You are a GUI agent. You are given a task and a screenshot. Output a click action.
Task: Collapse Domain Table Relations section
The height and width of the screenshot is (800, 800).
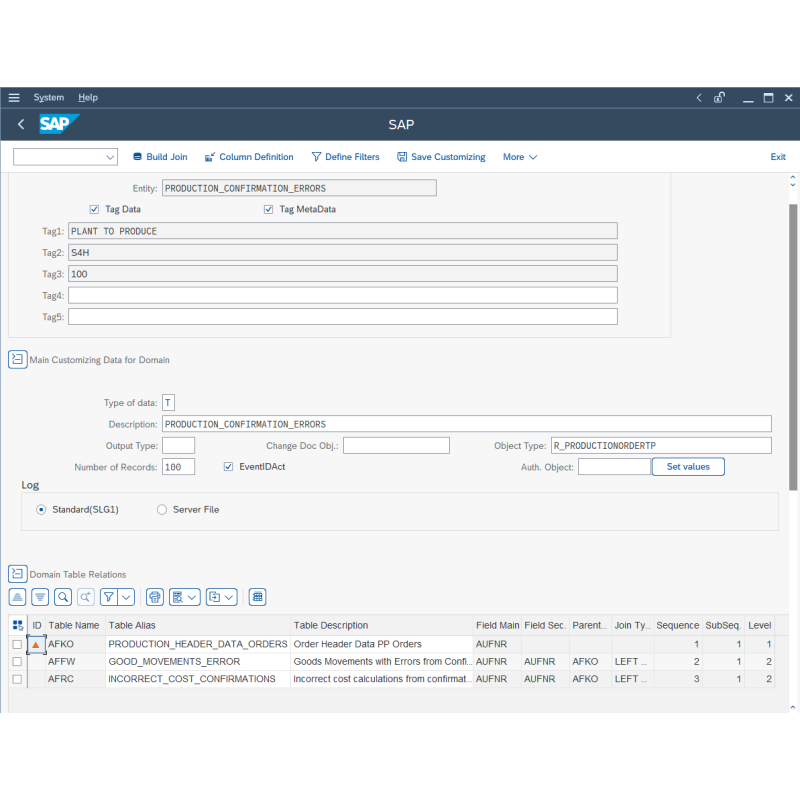[x=17, y=573]
